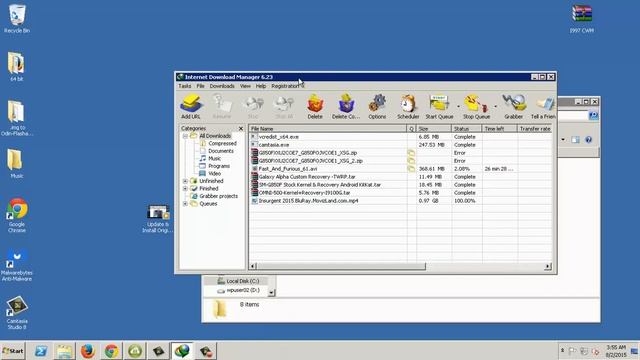Click the Recycle Bin desktop icon
This screenshot has width=640, height=360.
coord(17,19)
